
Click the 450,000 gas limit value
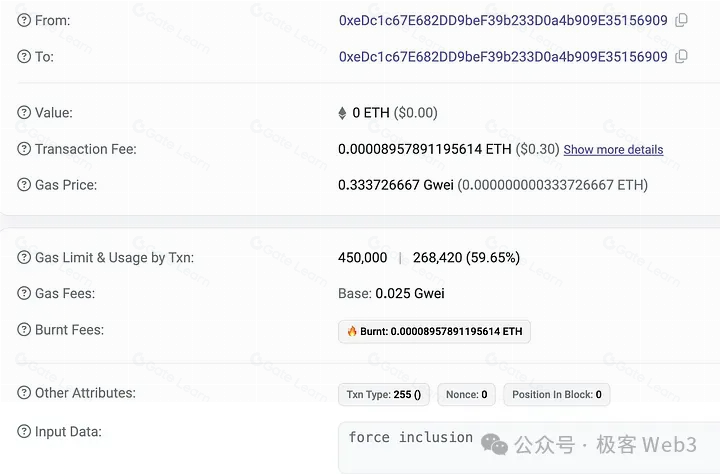(x=362, y=257)
